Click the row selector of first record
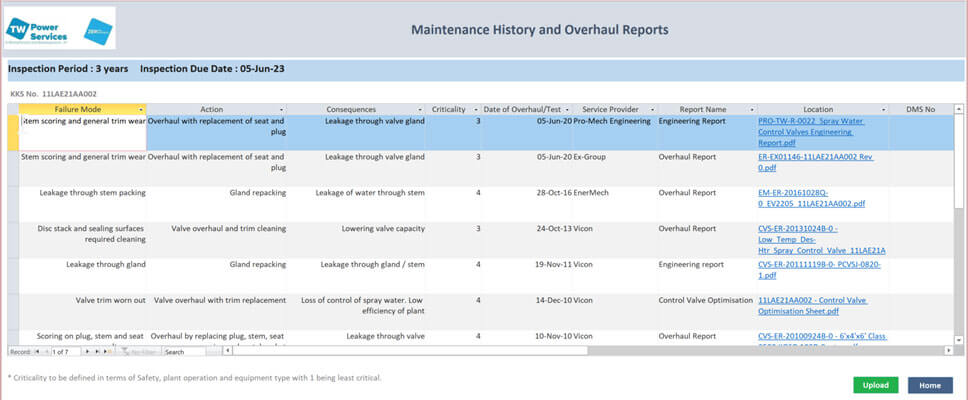This screenshot has width=968, height=400. [x=13, y=132]
